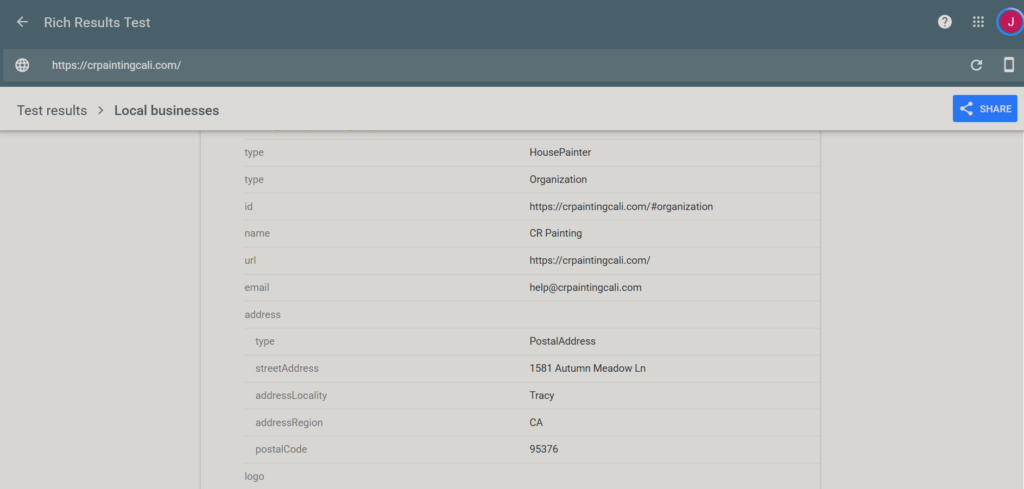Click the SHARE button
Viewport: 1024px width, 489px height.
click(x=985, y=109)
